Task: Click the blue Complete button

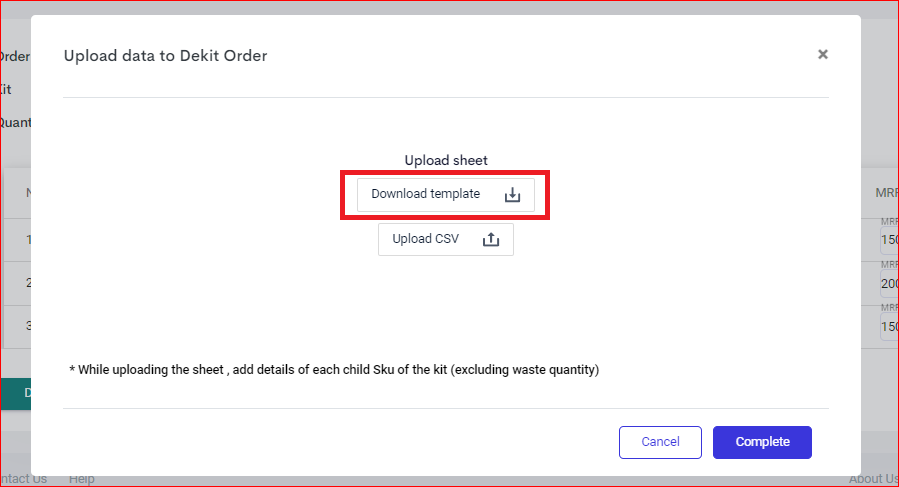Action: click(x=762, y=442)
